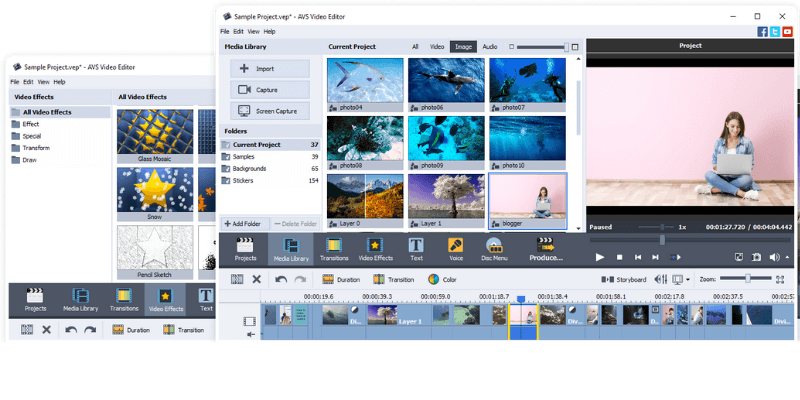Click the timeline Zoom slider
800x400 pixels.
[x=747, y=278]
